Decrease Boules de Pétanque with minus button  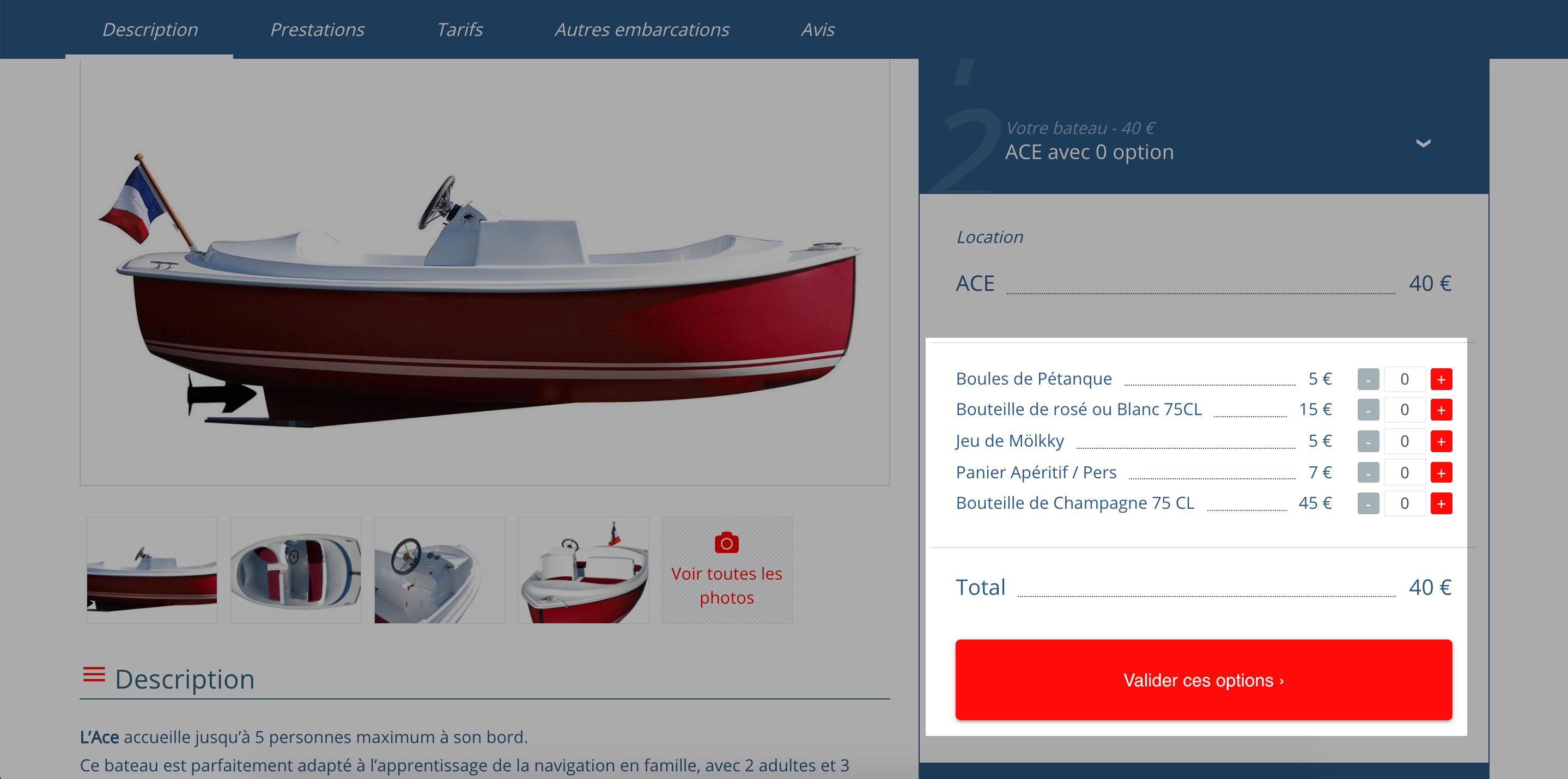point(1368,379)
